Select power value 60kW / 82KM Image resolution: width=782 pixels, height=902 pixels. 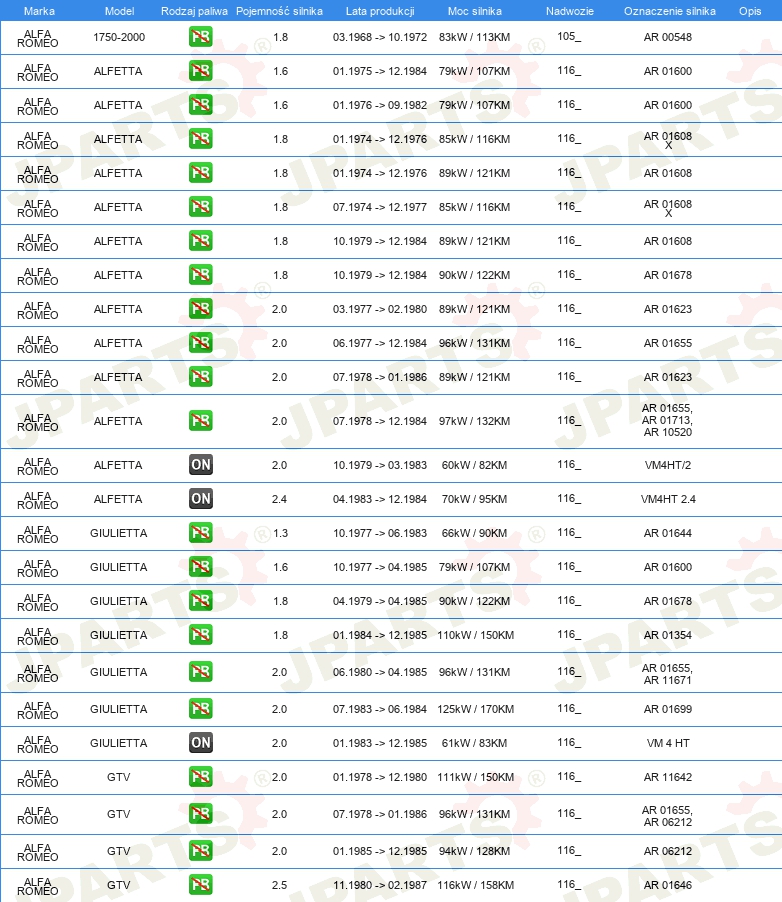(474, 465)
